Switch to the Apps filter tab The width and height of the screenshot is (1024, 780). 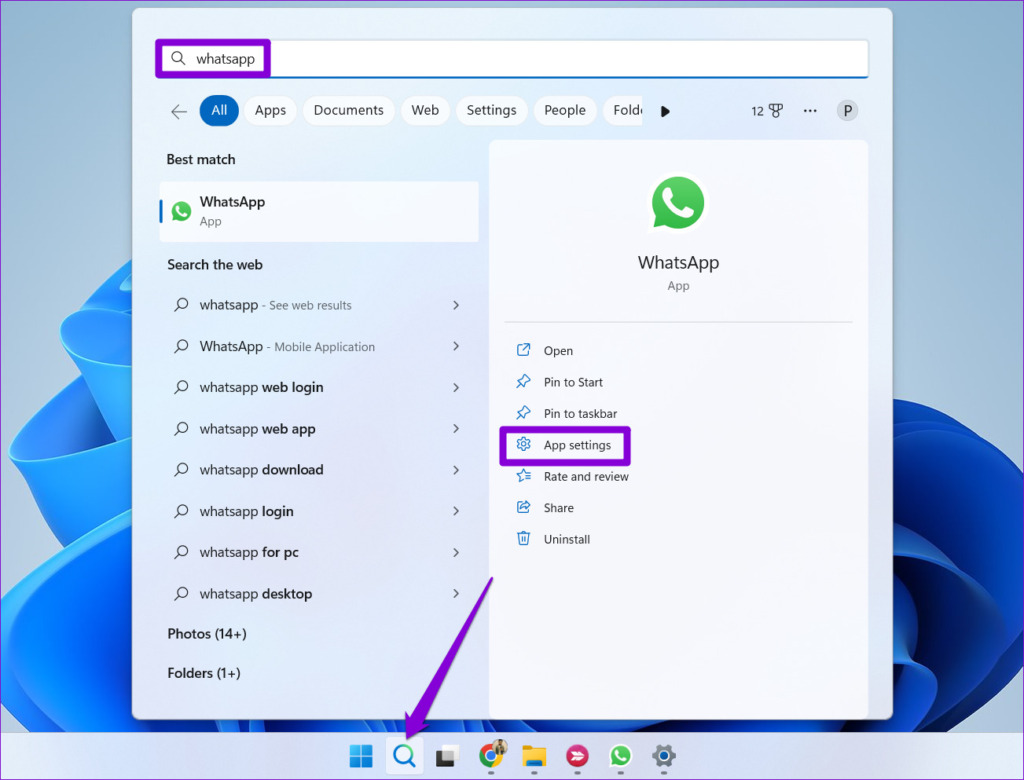click(x=269, y=110)
